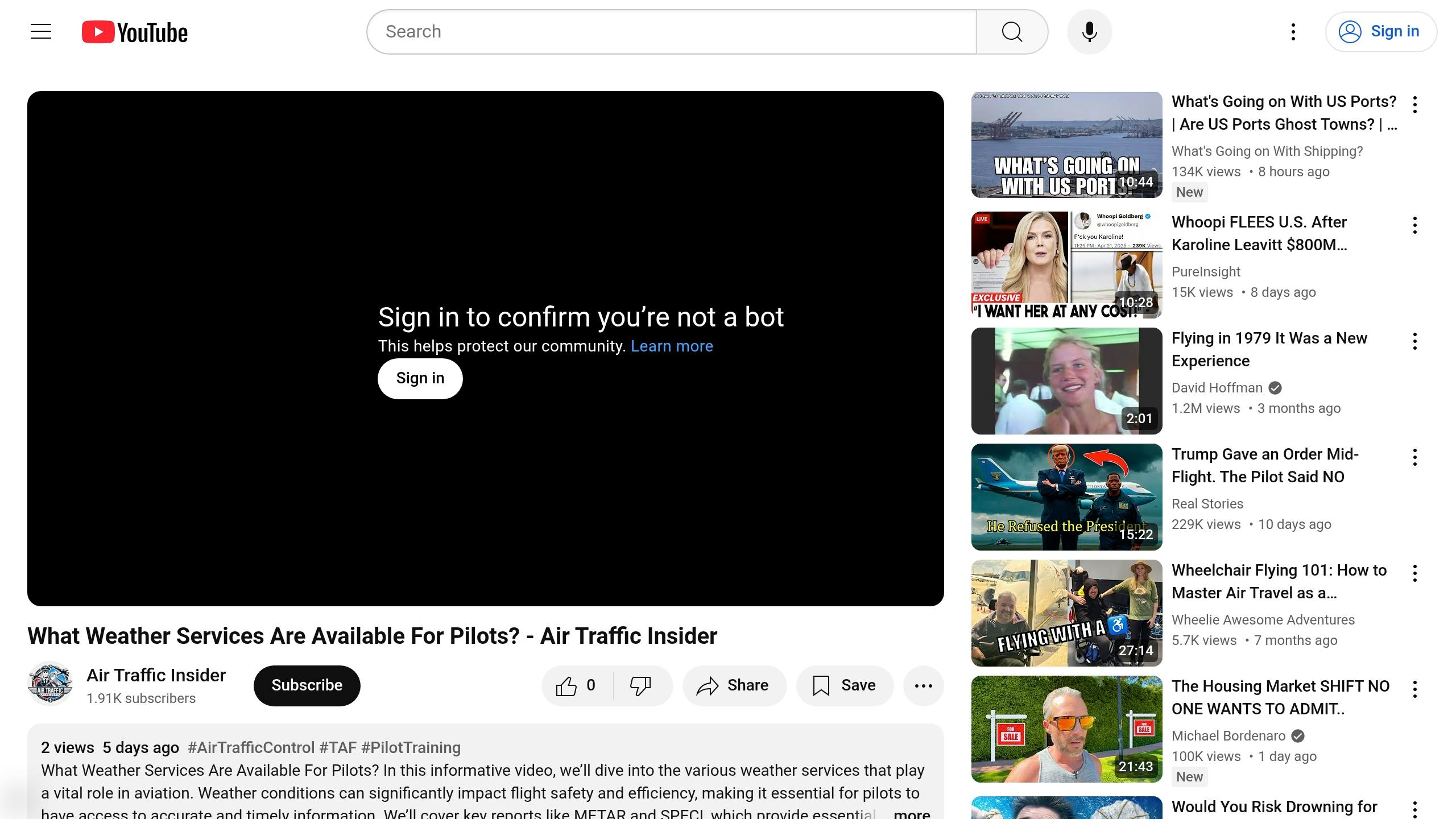Screen dimensions: 1456x819
Task: Focus the Search input field
Action: point(672,32)
